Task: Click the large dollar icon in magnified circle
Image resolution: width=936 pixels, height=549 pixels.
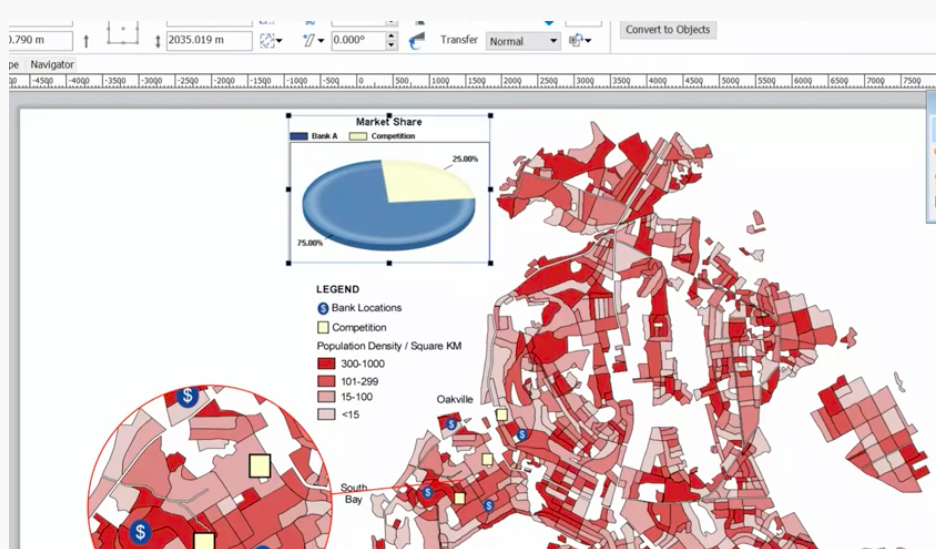Action: point(141,531)
